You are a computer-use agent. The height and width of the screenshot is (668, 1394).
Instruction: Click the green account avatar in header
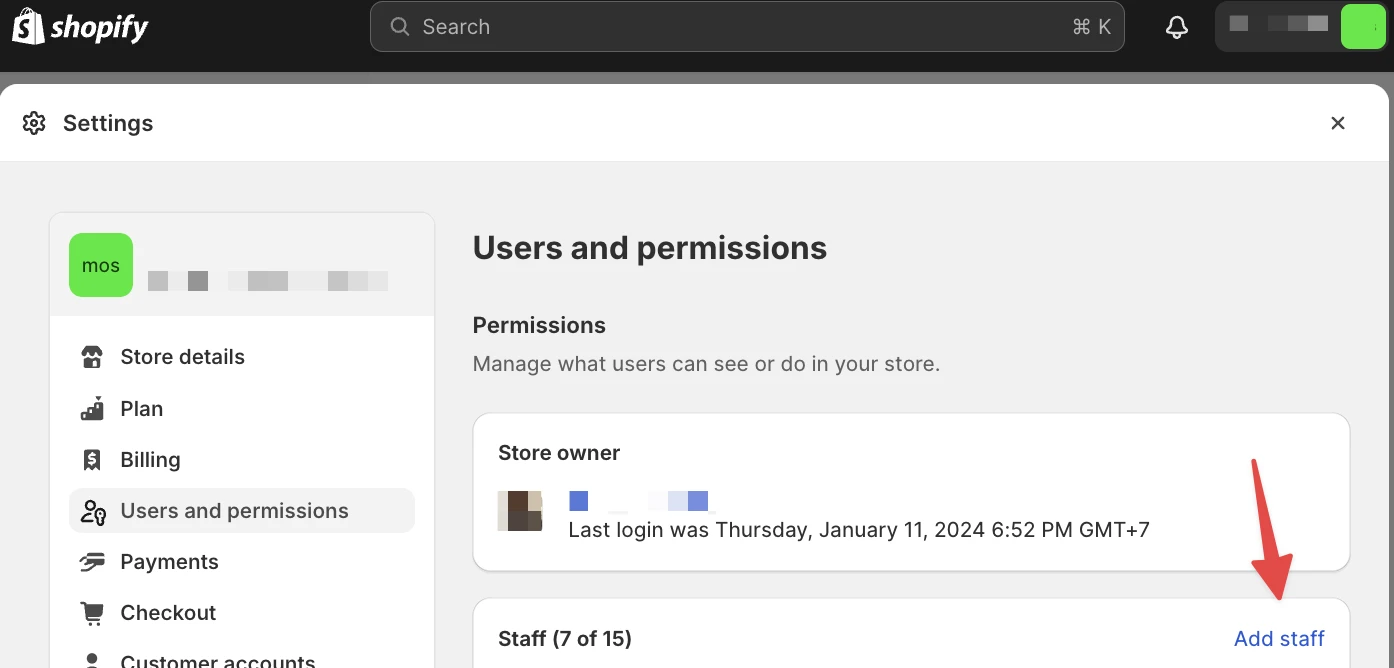point(1362,27)
